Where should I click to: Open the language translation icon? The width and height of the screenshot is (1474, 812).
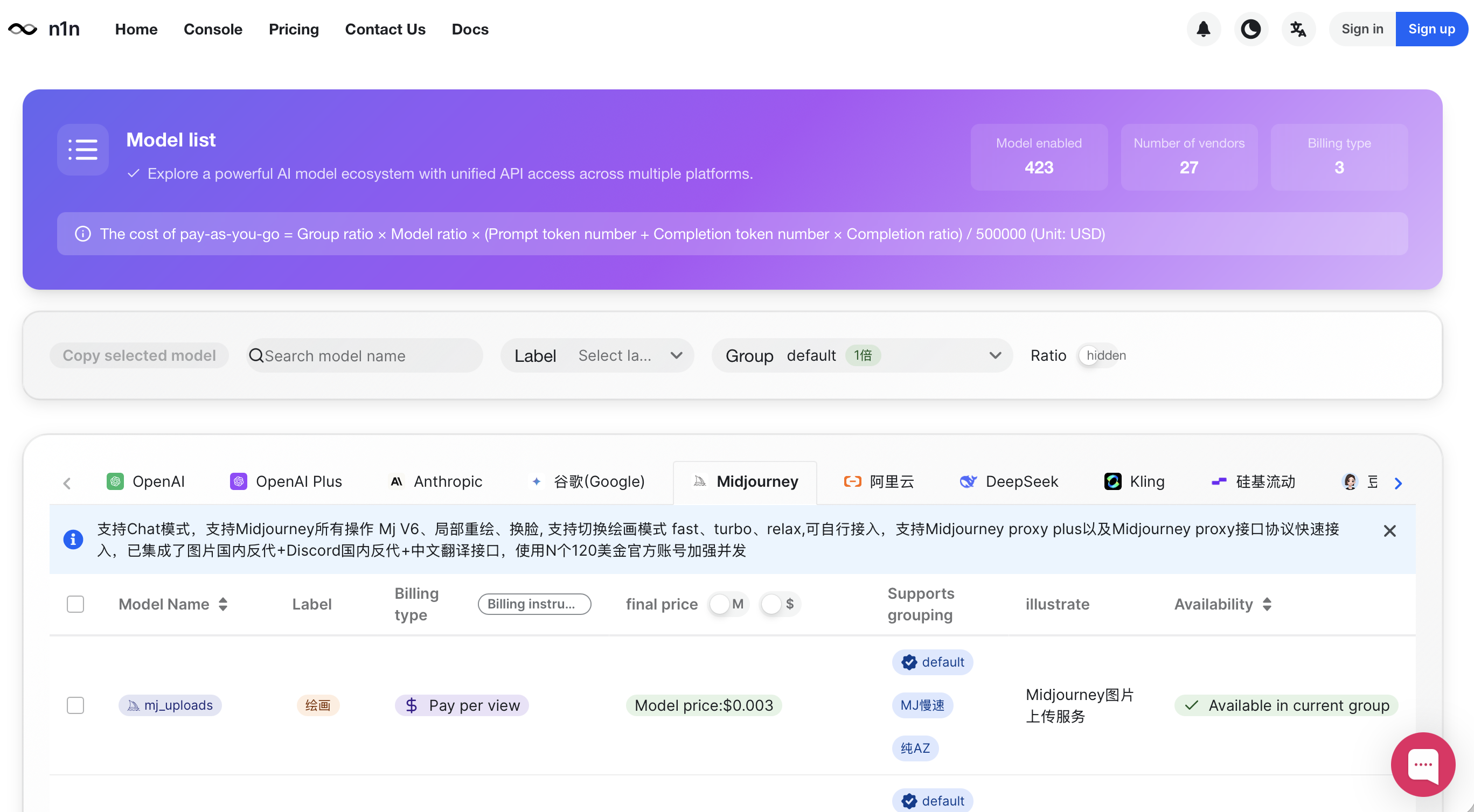point(1298,29)
